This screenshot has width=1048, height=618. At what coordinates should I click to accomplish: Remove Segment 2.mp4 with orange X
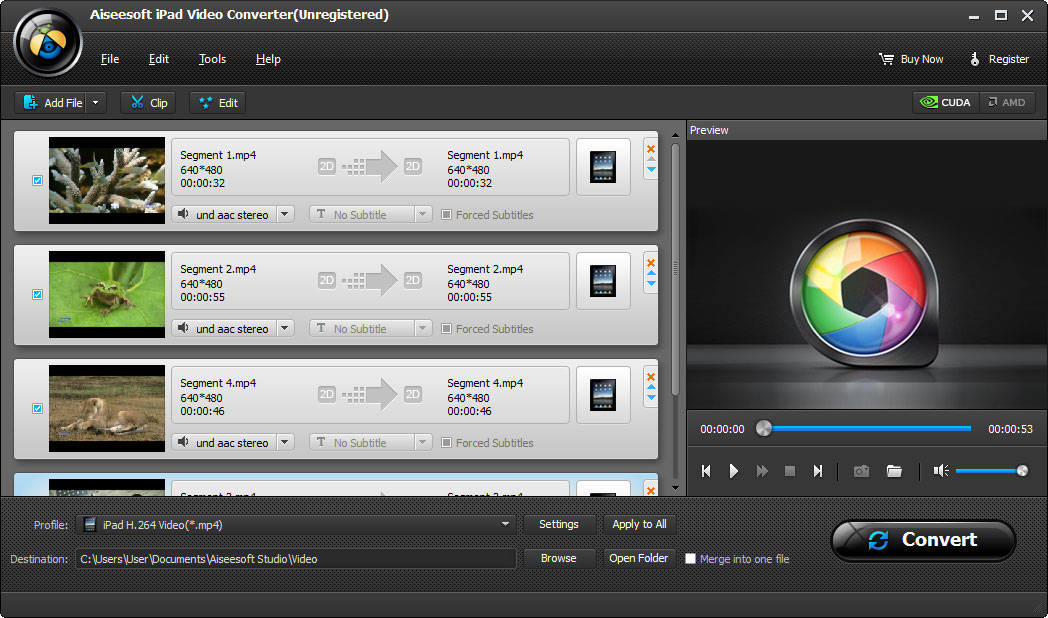coord(651,263)
